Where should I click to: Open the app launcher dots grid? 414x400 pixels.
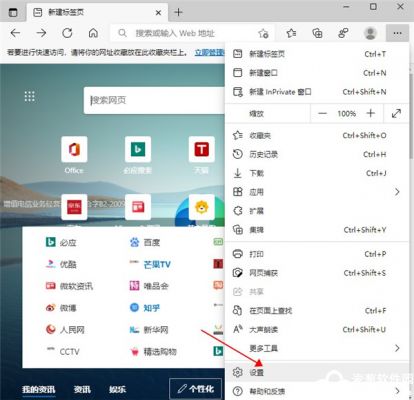tap(30, 96)
